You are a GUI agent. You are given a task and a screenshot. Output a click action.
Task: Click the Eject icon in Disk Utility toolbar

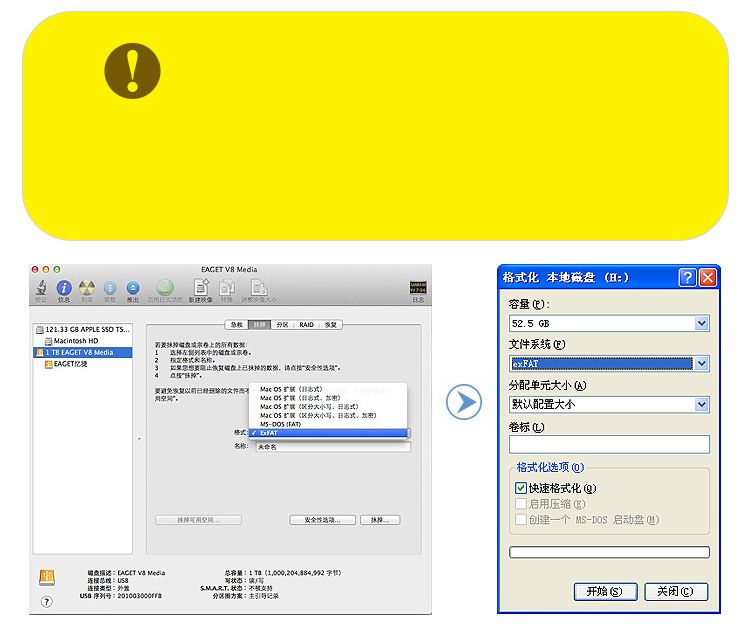click(x=132, y=288)
